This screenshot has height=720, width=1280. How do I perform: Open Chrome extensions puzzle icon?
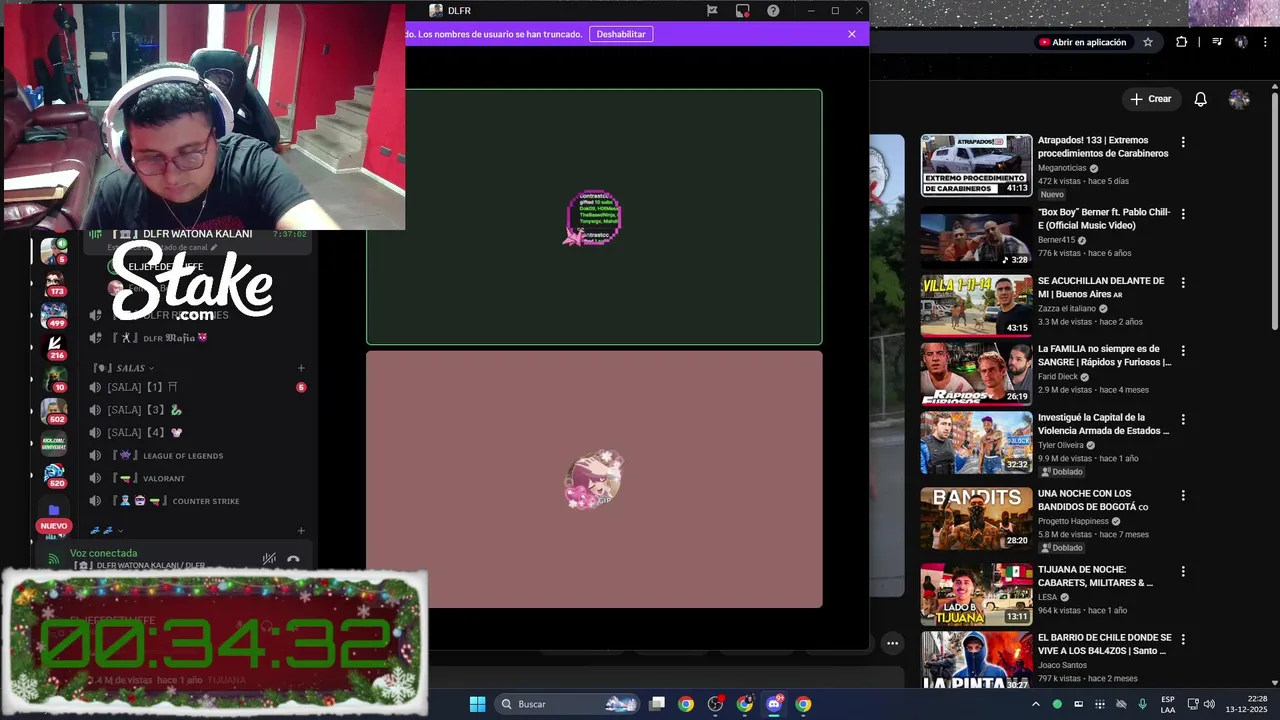tap(1182, 42)
